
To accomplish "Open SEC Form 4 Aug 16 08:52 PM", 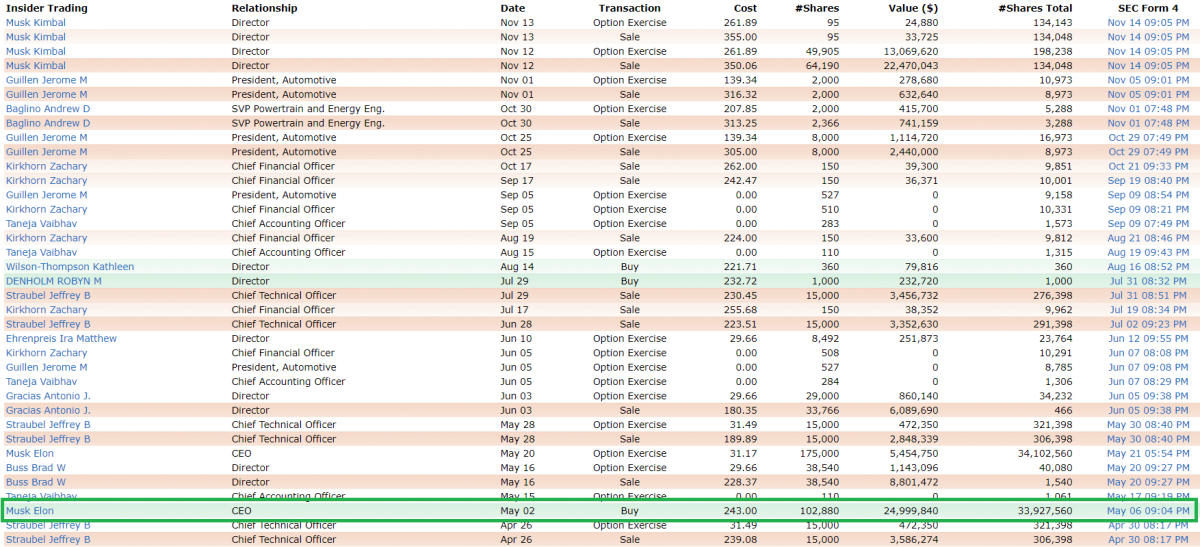I will tap(1148, 266).
